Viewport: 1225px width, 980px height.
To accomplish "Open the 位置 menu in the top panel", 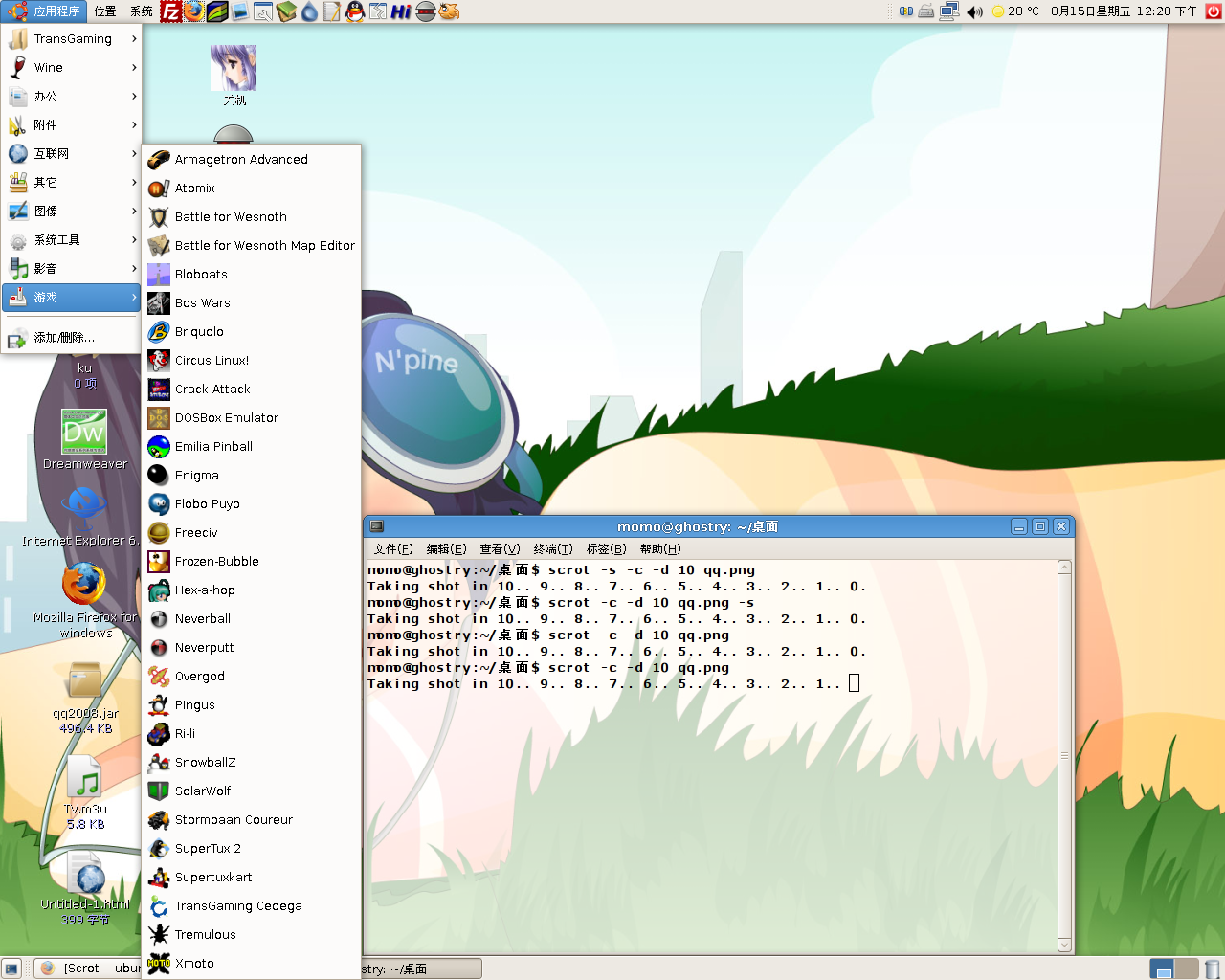I will point(105,11).
